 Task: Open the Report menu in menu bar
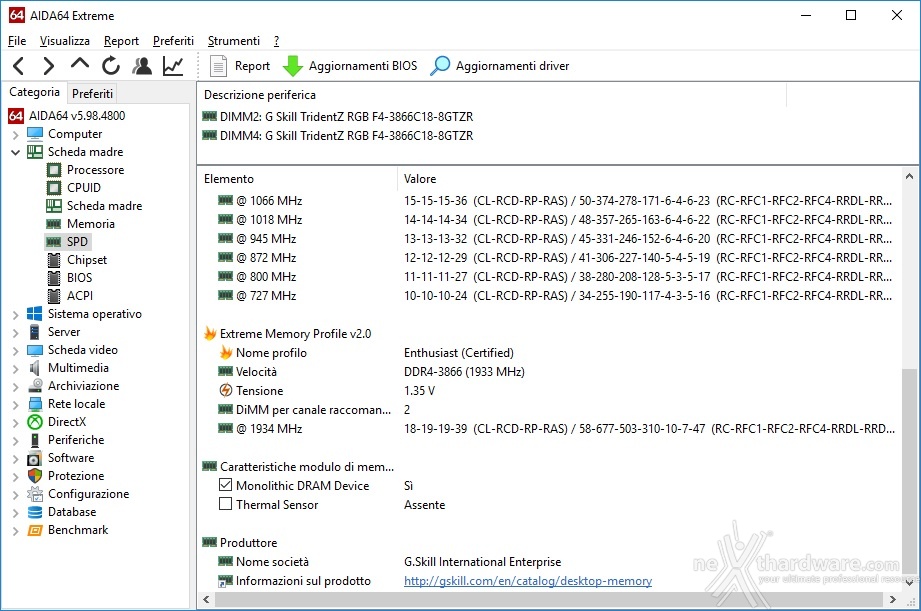pos(121,41)
